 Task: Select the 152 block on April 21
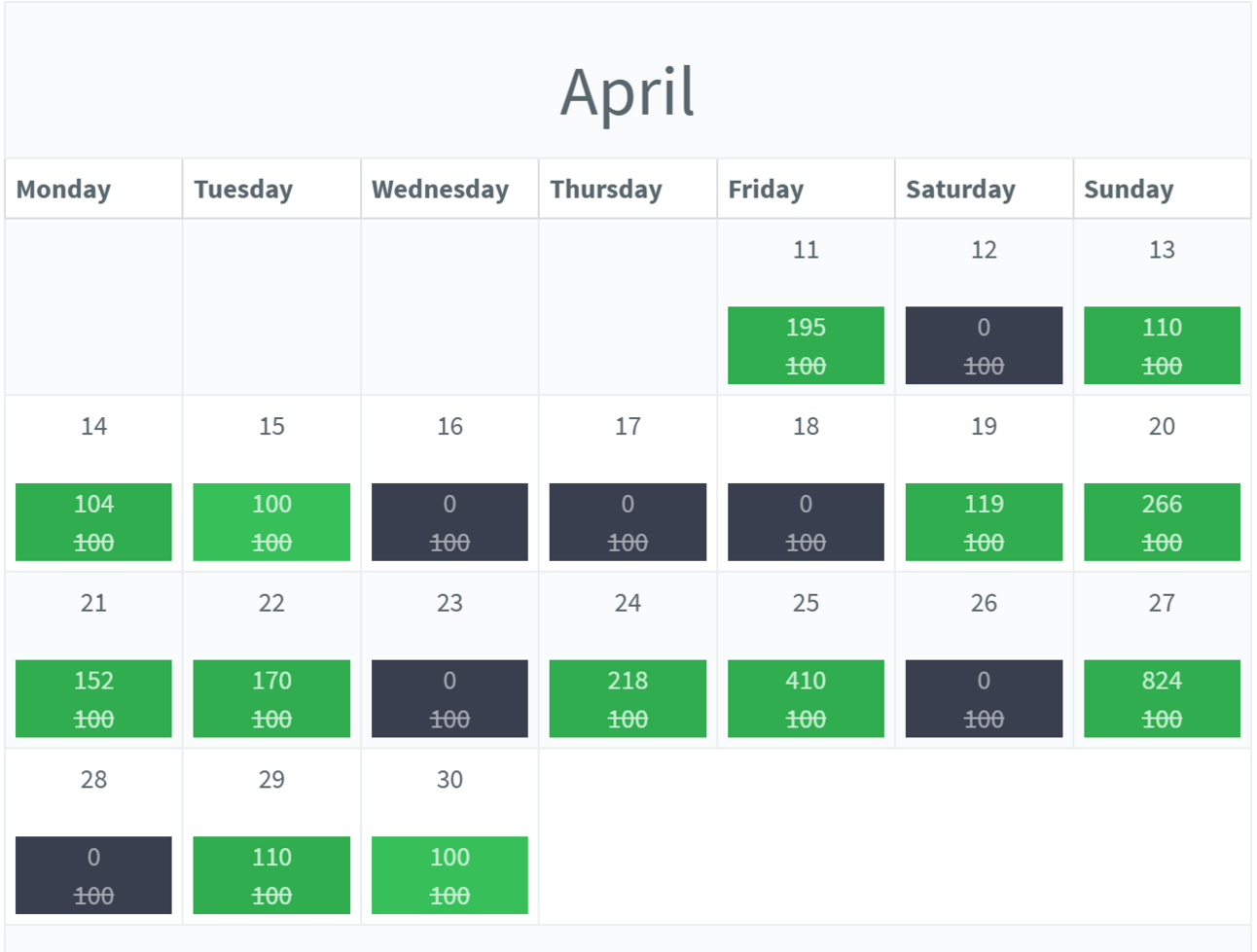pos(93,698)
